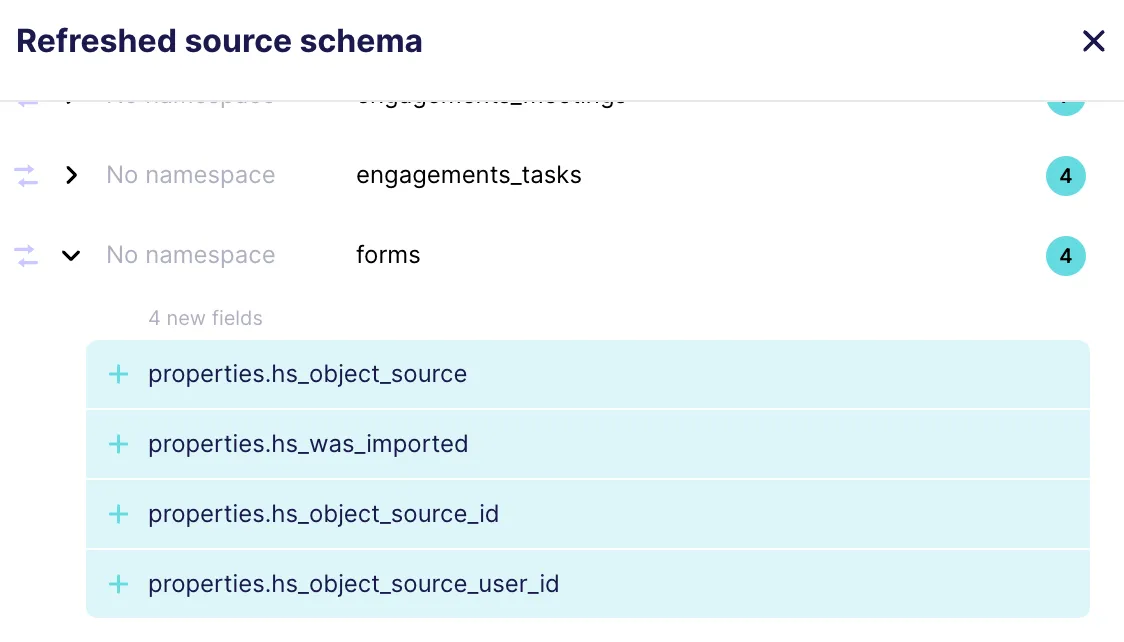Click sync arrows icon beside engagements_tasks
This screenshot has width=1124, height=642.
coord(25,175)
